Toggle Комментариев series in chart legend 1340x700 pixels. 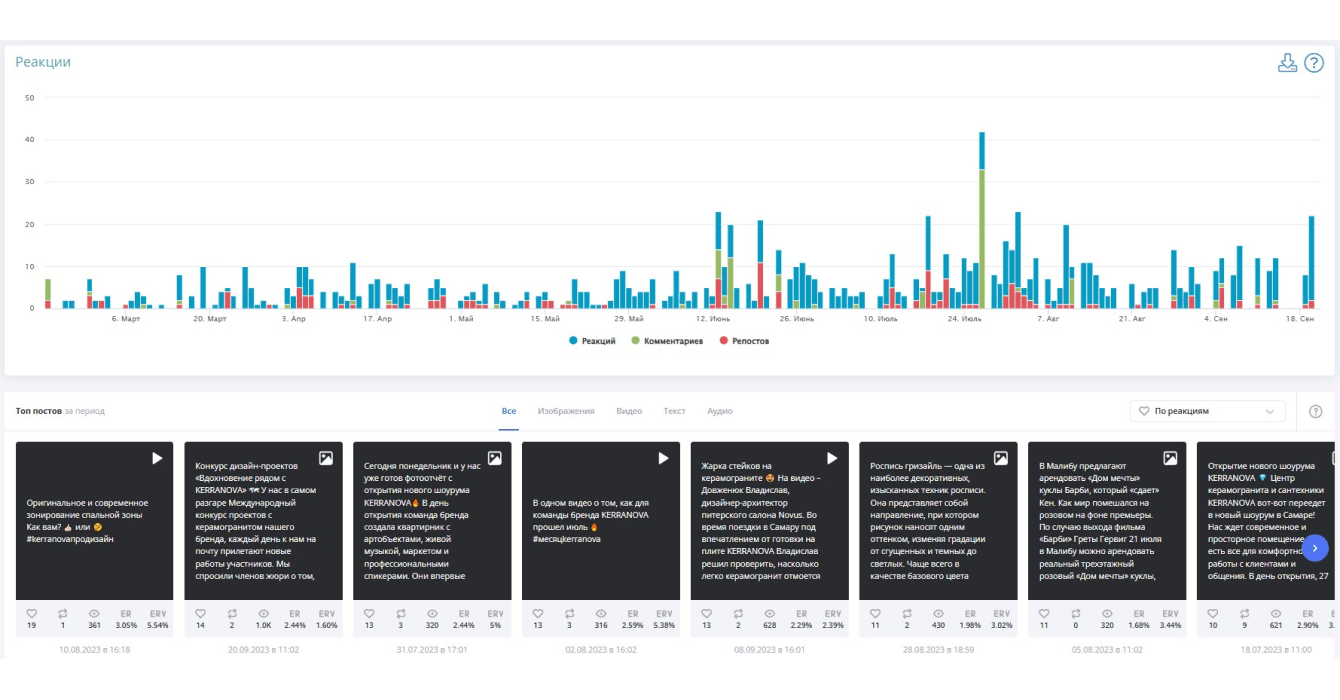pyautogui.click(x=667, y=341)
